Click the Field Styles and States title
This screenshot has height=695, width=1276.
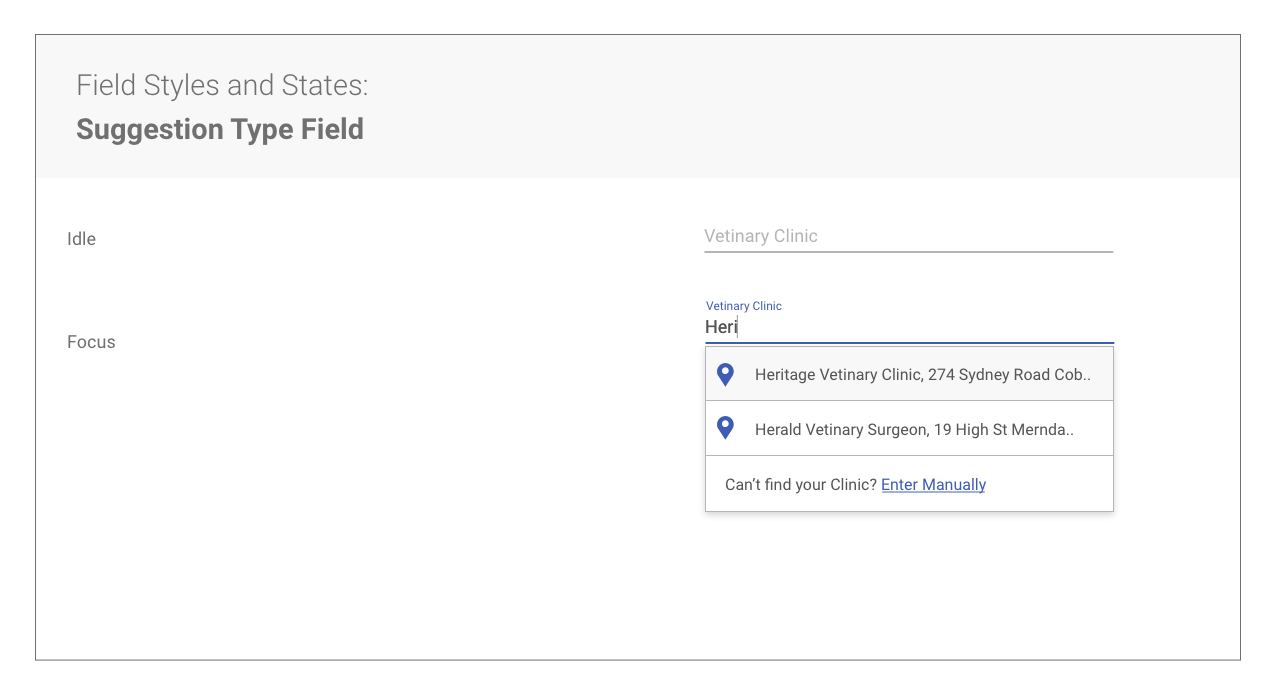[x=222, y=85]
